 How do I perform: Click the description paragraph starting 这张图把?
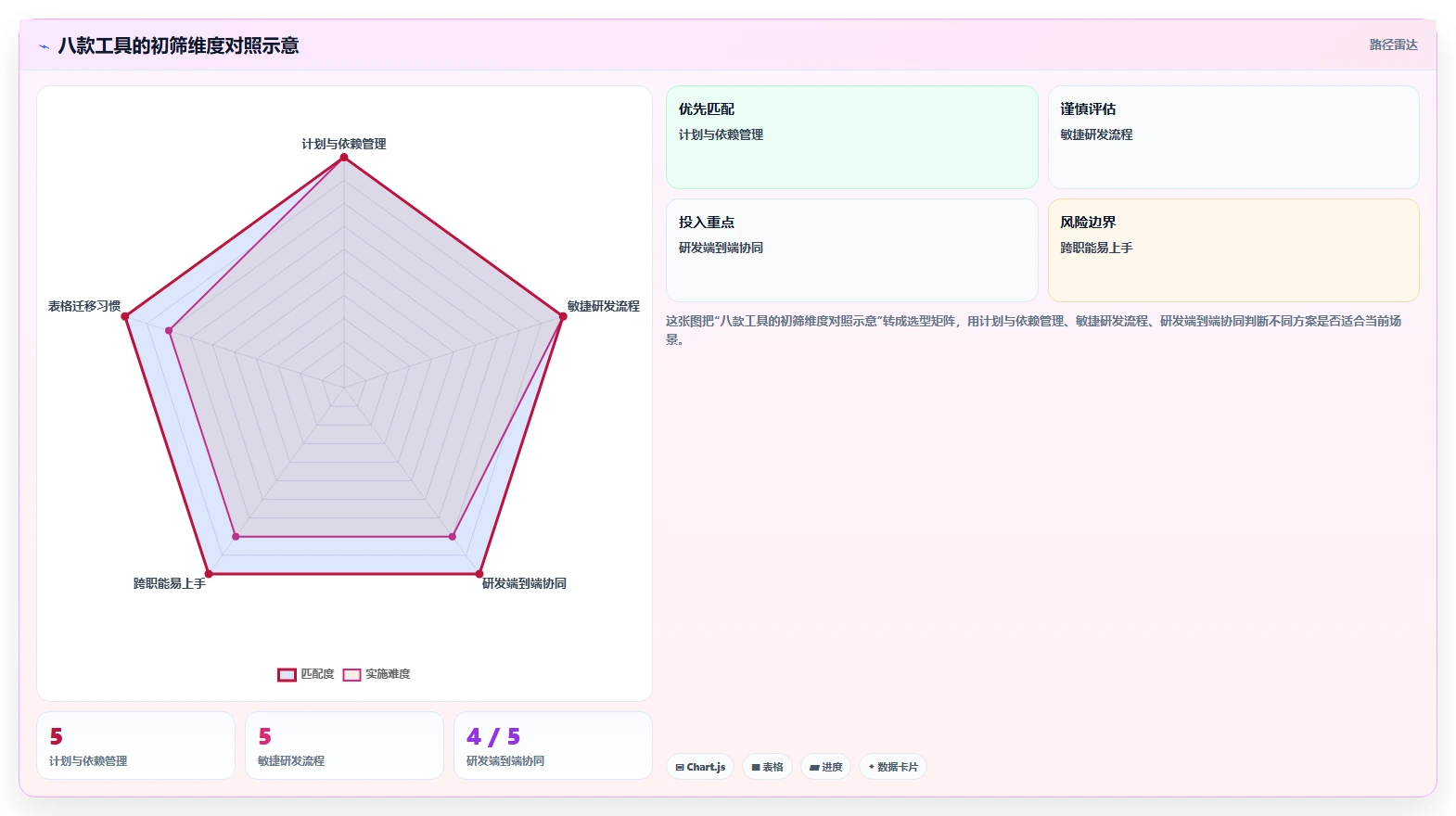1034,330
